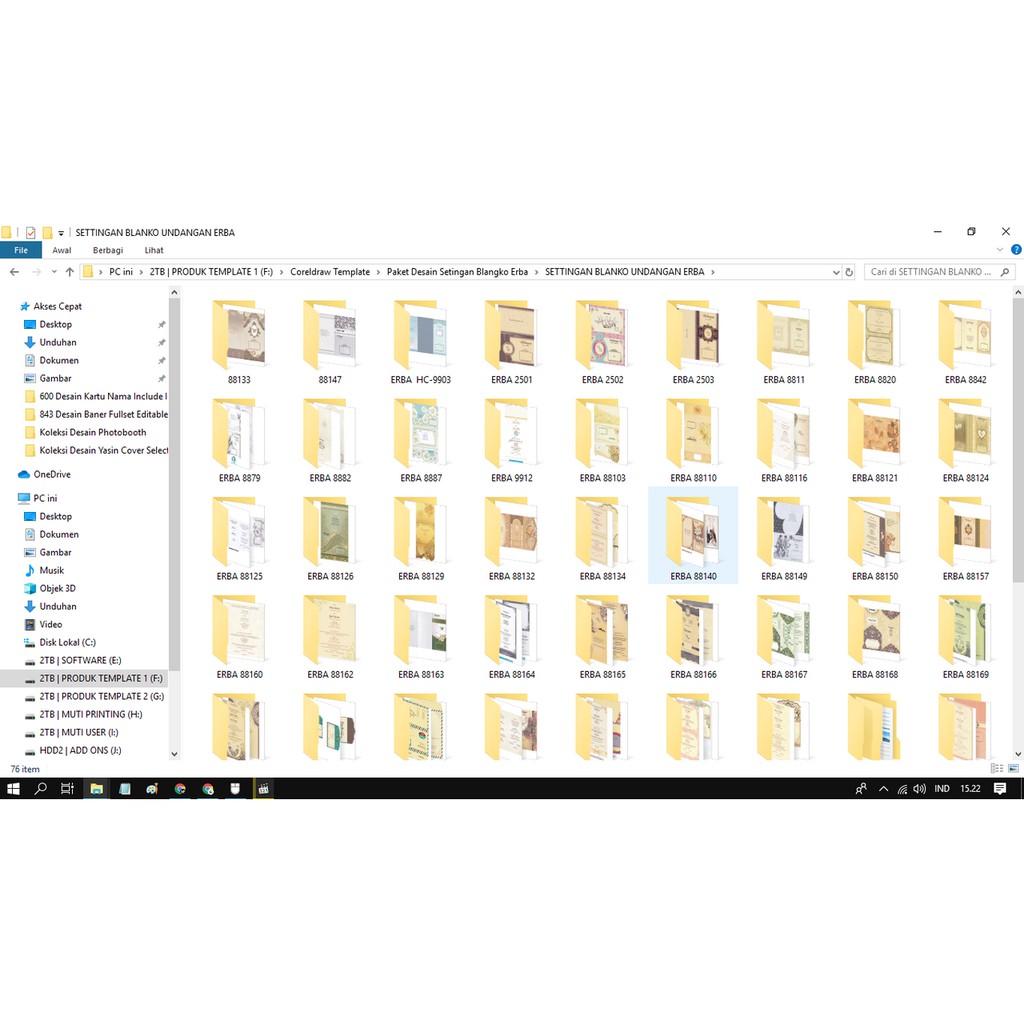Switch to the Lihat ribbon tab
The height and width of the screenshot is (1024, 1024).
tap(154, 250)
